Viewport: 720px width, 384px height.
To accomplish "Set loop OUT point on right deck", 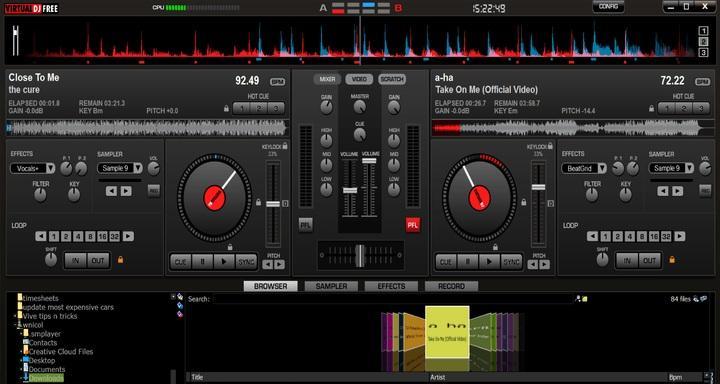I will tap(649, 261).
